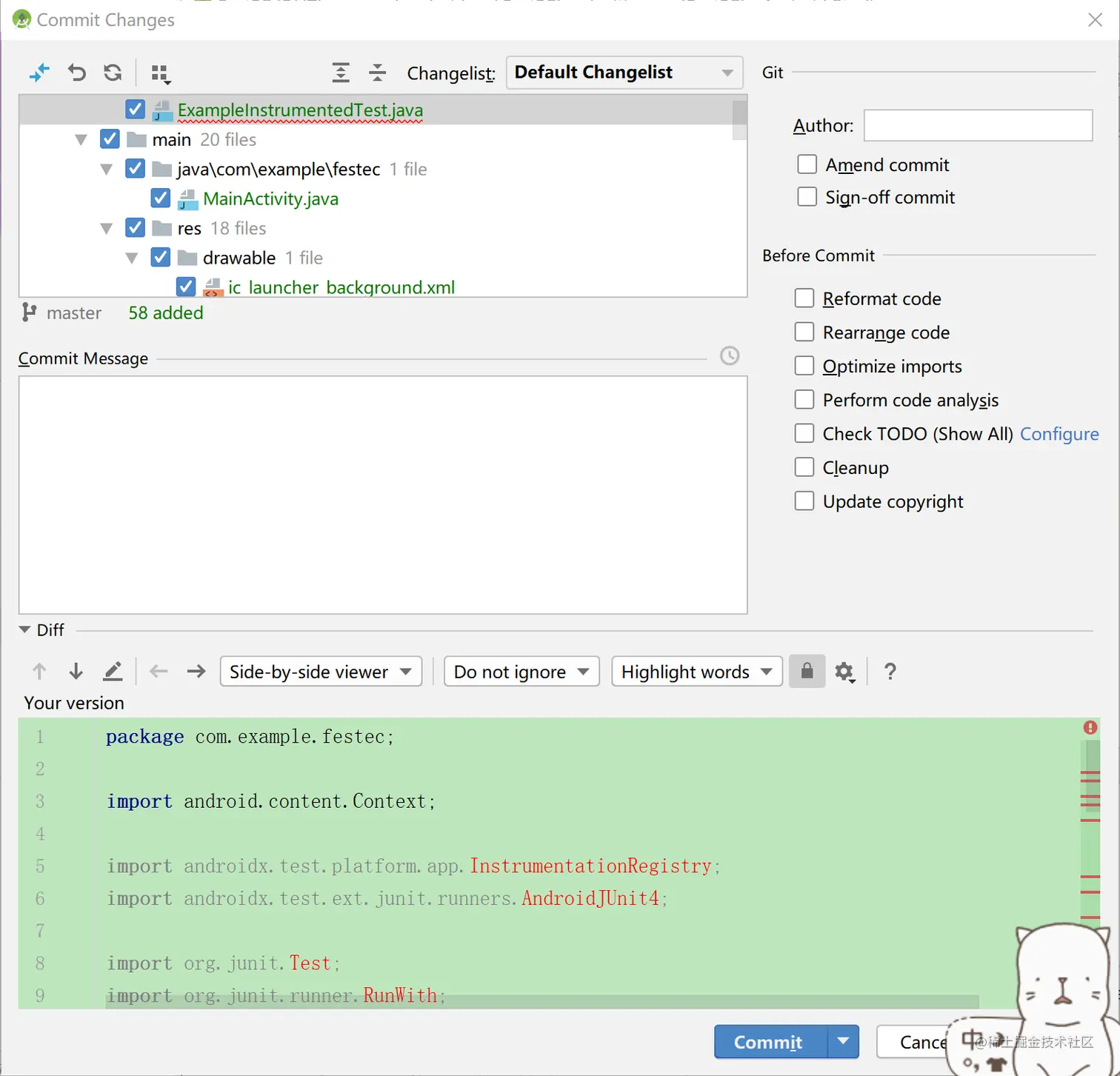Click the edit source pencil icon
This screenshot has width=1120, height=1076.
(113, 672)
